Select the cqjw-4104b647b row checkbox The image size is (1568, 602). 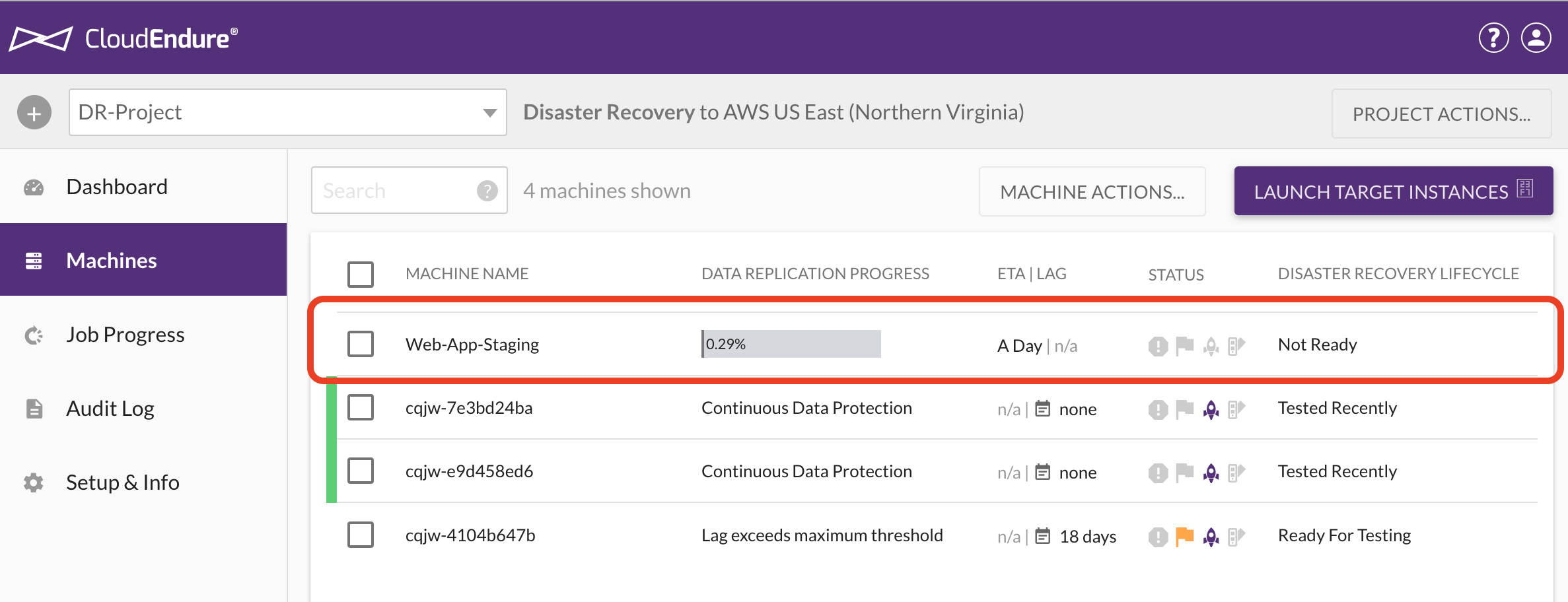click(361, 535)
